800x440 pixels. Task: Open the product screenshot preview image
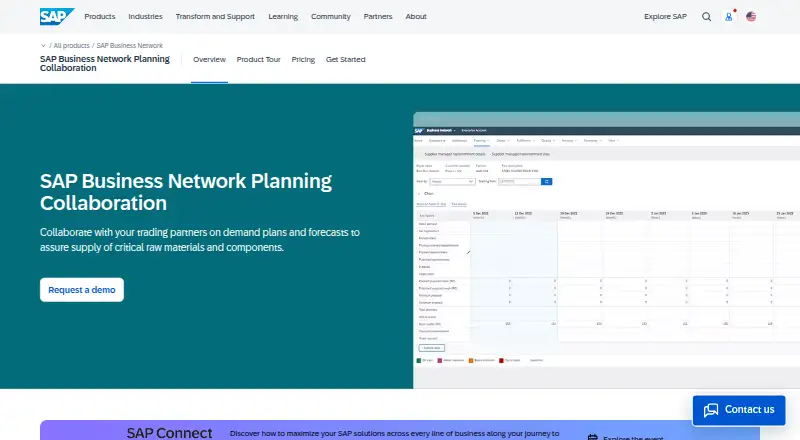(x=606, y=250)
